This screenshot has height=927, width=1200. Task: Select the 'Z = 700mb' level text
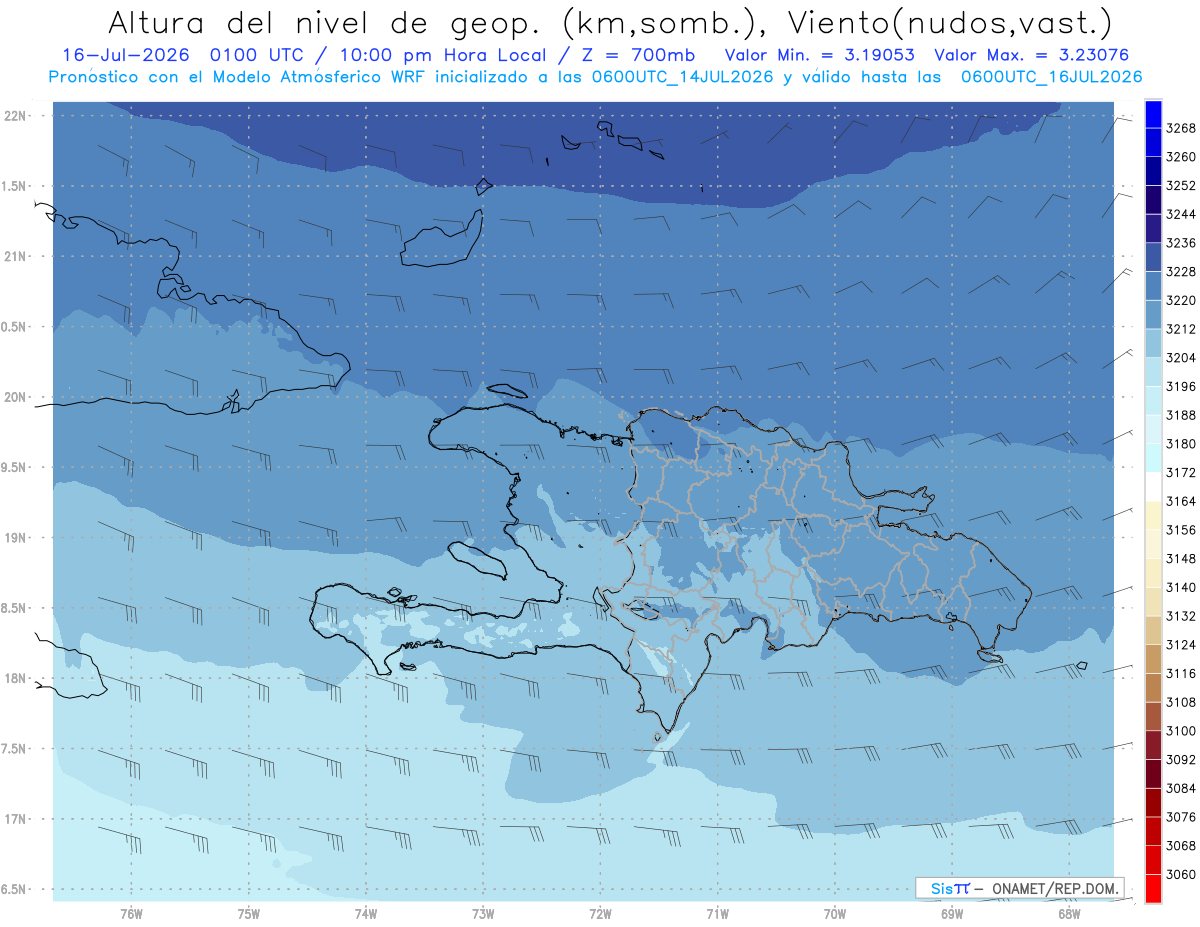point(639,56)
